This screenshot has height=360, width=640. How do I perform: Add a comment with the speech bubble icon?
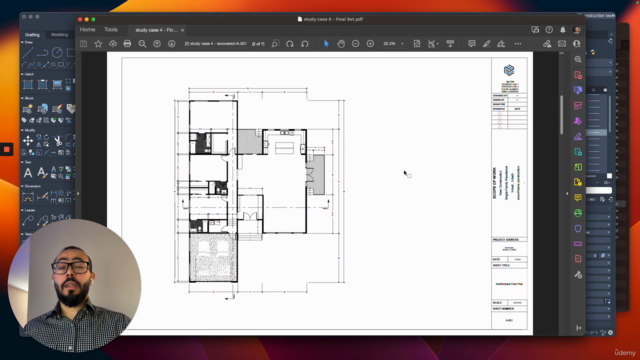(x=471, y=44)
